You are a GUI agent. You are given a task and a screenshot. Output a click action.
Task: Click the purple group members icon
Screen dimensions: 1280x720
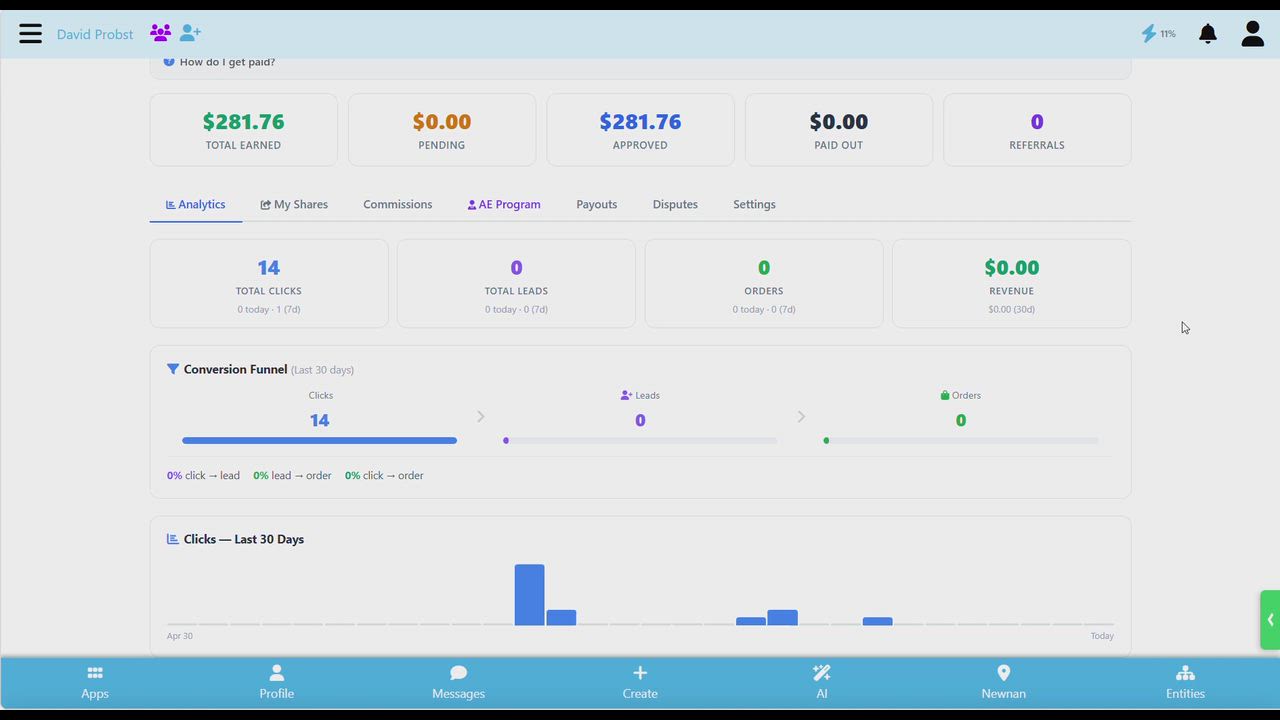coord(160,33)
